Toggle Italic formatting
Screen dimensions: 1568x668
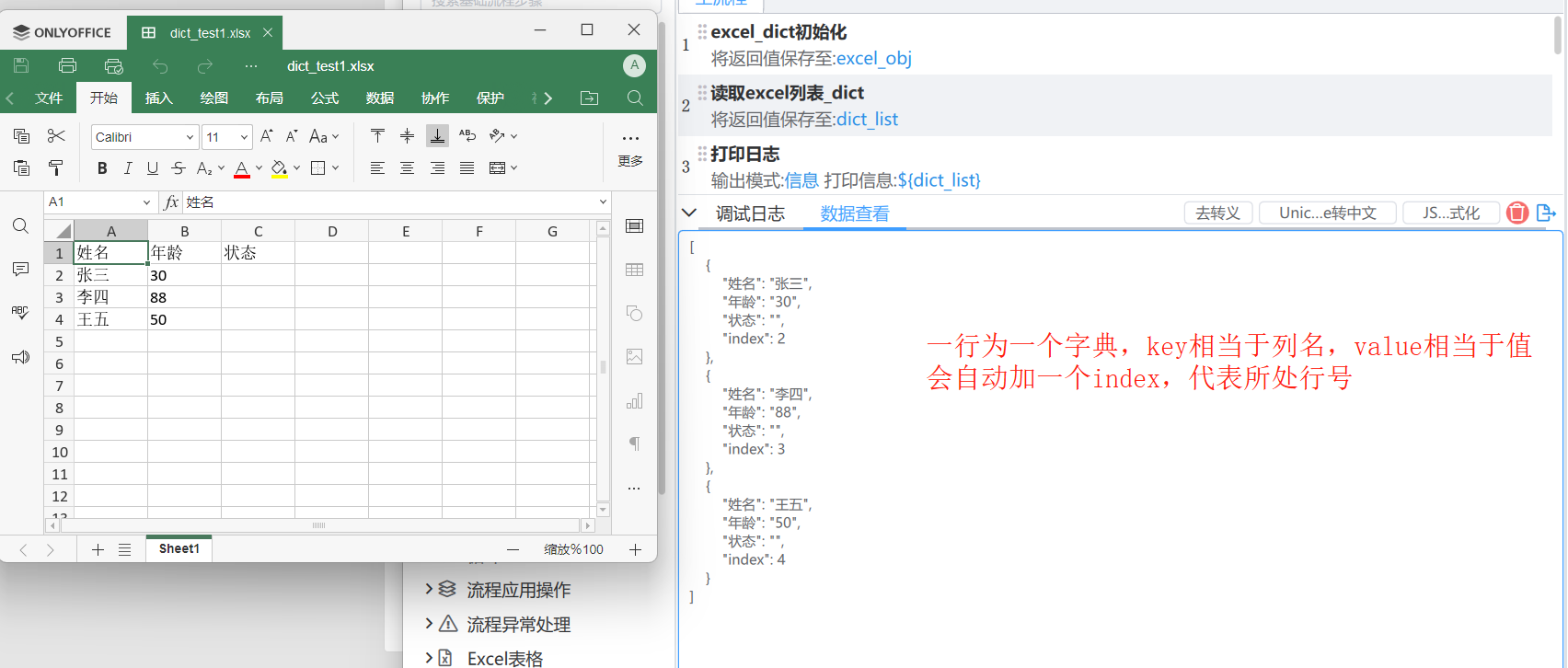click(128, 168)
